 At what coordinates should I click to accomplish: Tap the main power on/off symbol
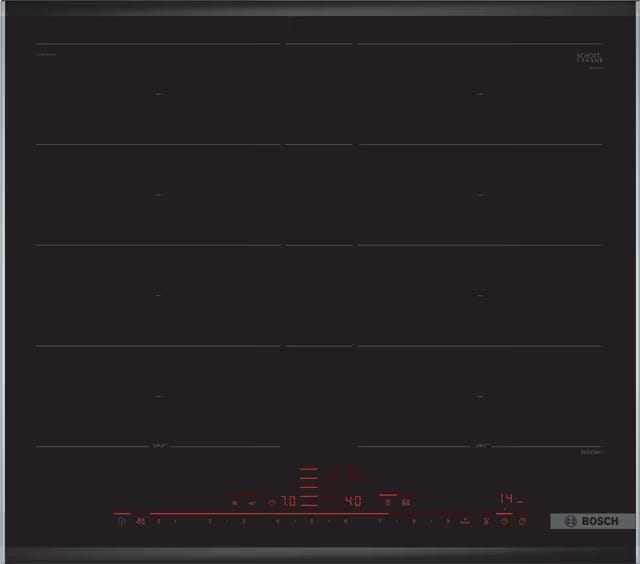pos(122,521)
